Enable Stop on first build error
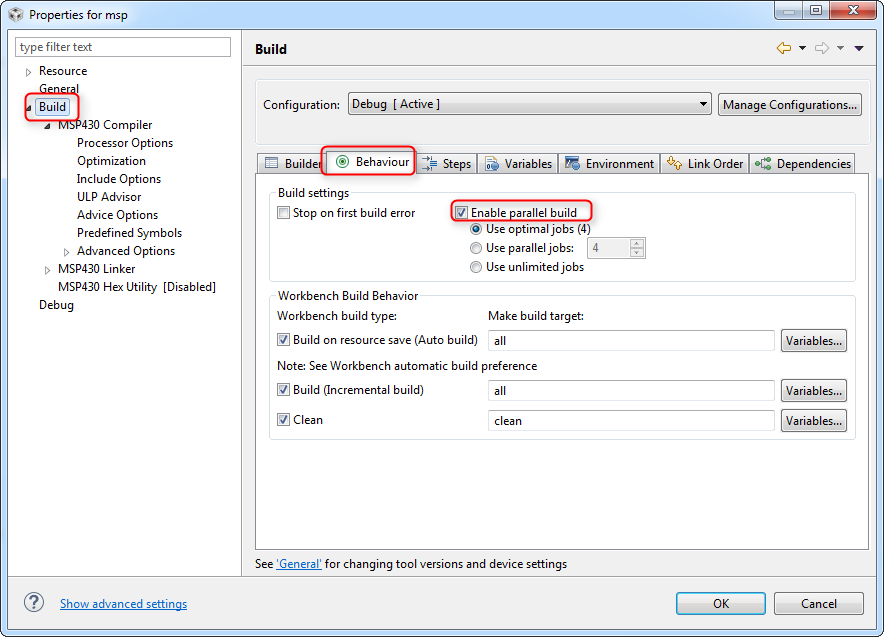 (284, 213)
